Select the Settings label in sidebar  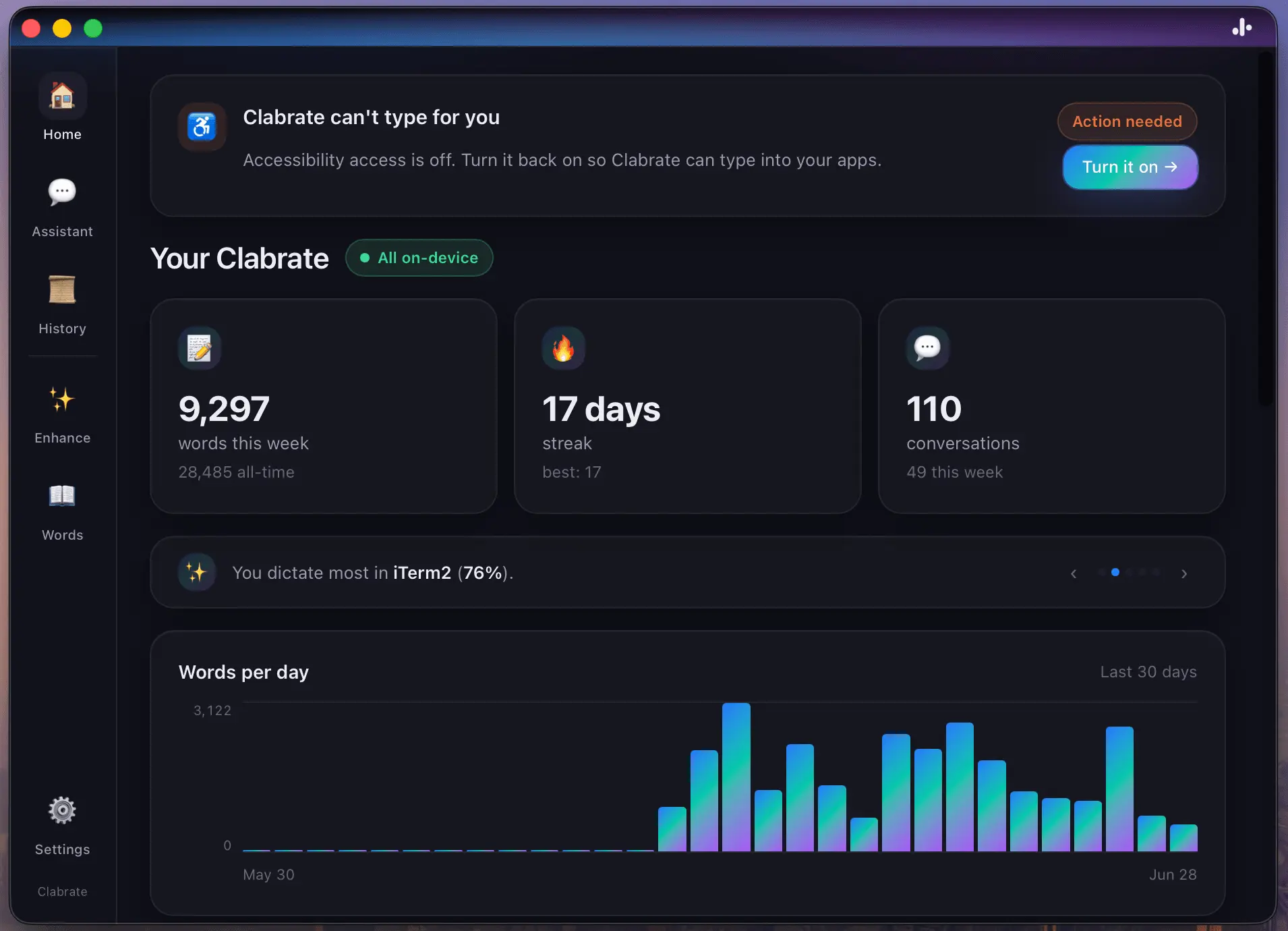[x=62, y=849]
